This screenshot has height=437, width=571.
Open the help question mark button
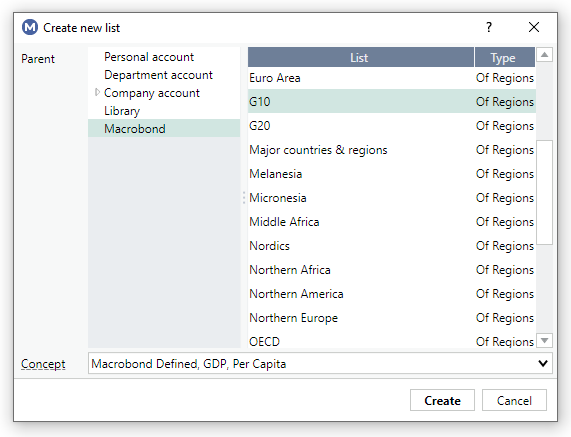pos(489,27)
